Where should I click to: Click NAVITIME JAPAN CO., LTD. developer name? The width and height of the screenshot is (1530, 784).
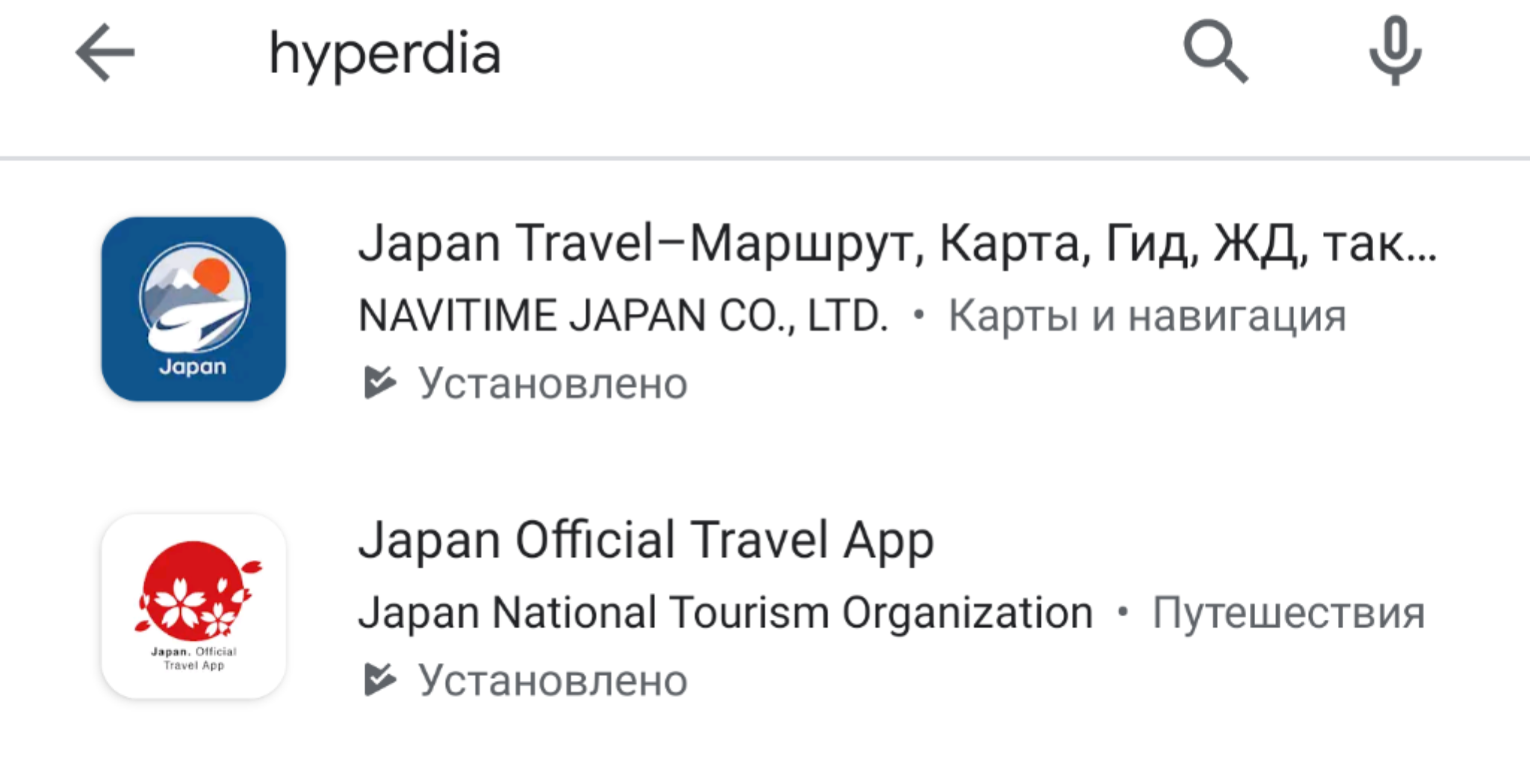pyautogui.click(x=623, y=315)
